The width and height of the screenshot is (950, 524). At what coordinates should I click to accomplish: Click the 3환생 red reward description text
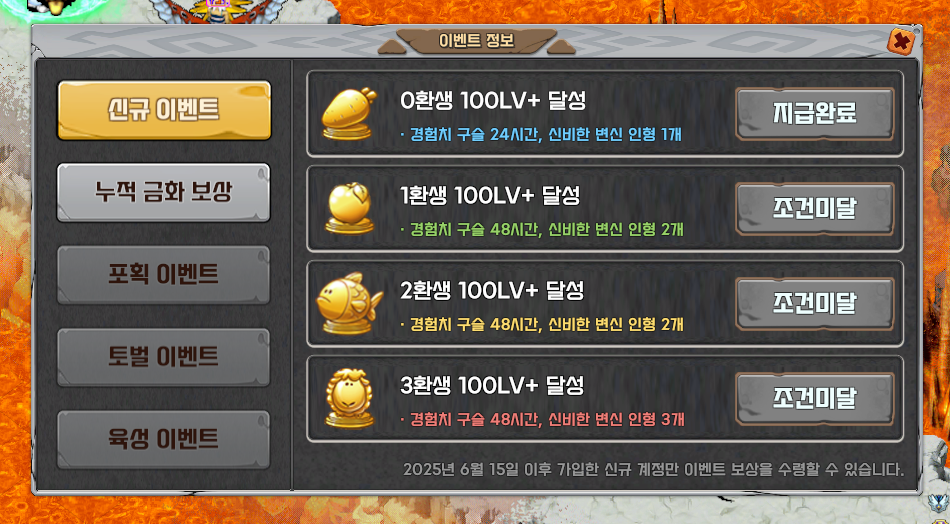542,419
